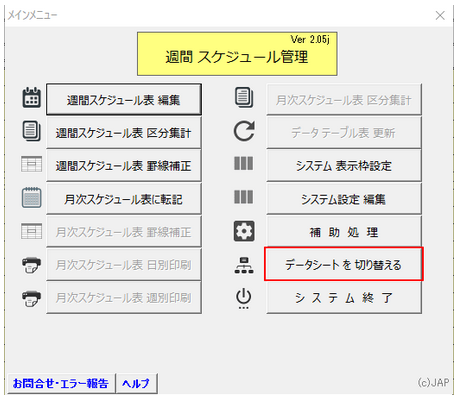The width and height of the screenshot is (456, 399).
Task: Click printer icon beside 月次スケジュール表 日別印刷
Action: click(32, 265)
